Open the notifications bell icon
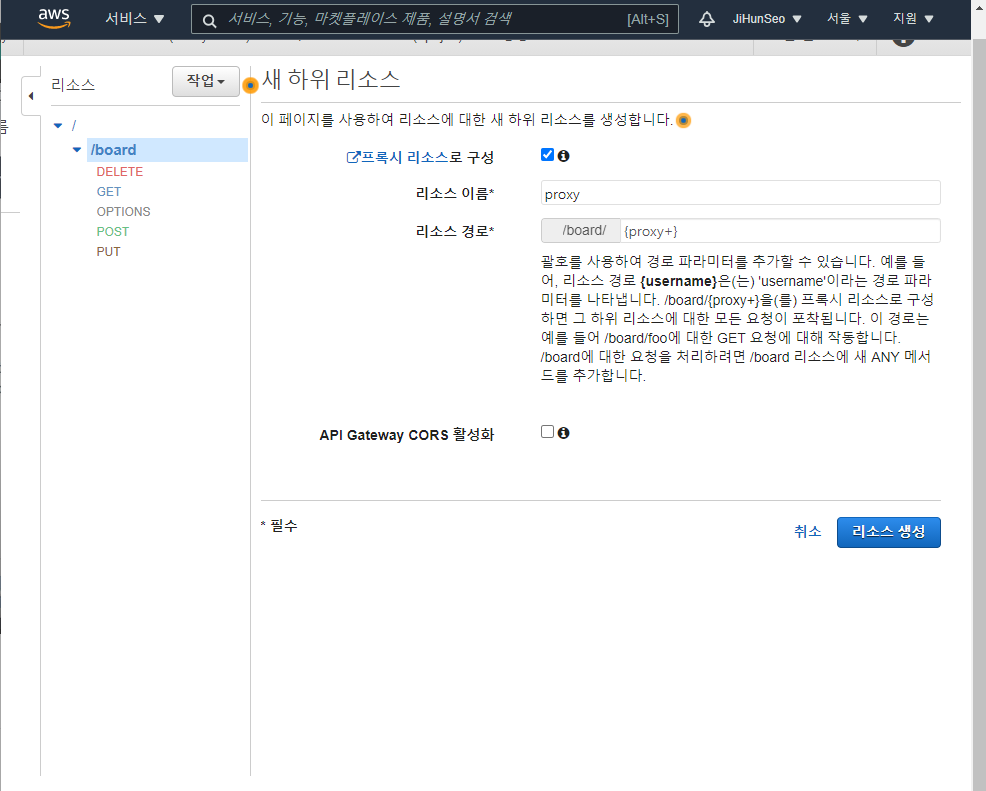Screen dimensions: 986x791 click(707, 19)
